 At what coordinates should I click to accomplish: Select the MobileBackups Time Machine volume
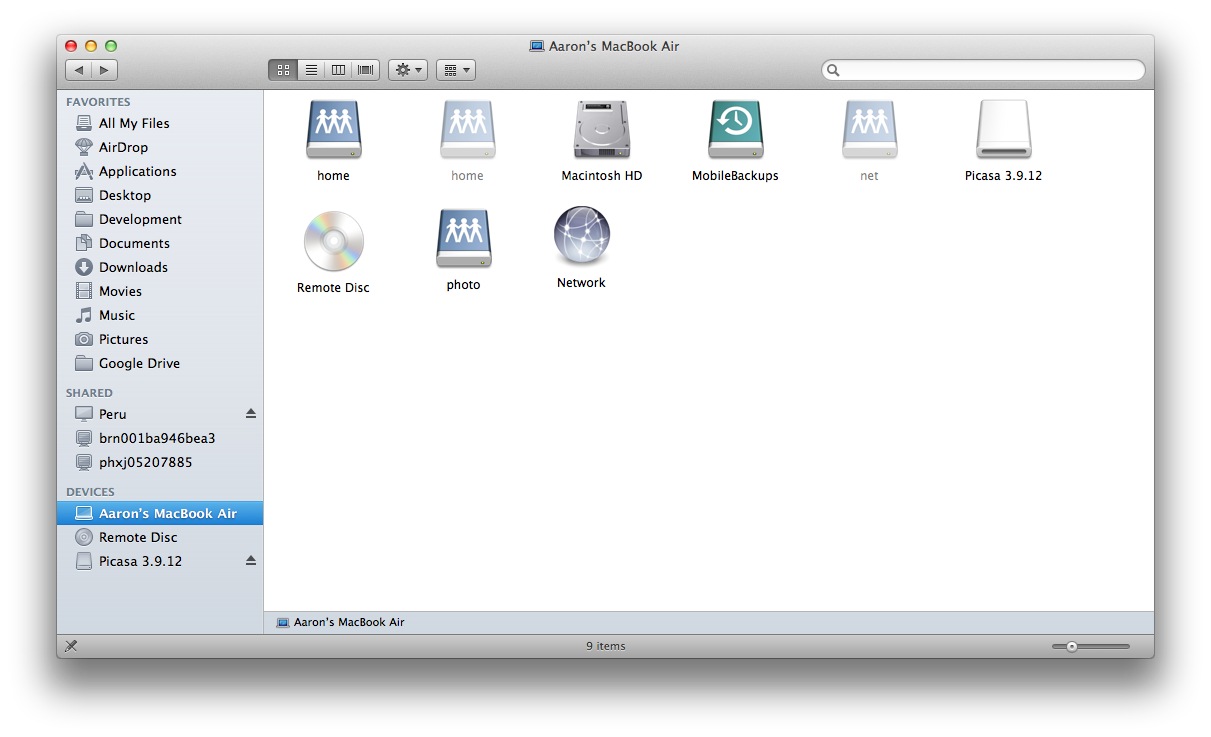(735, 131)
